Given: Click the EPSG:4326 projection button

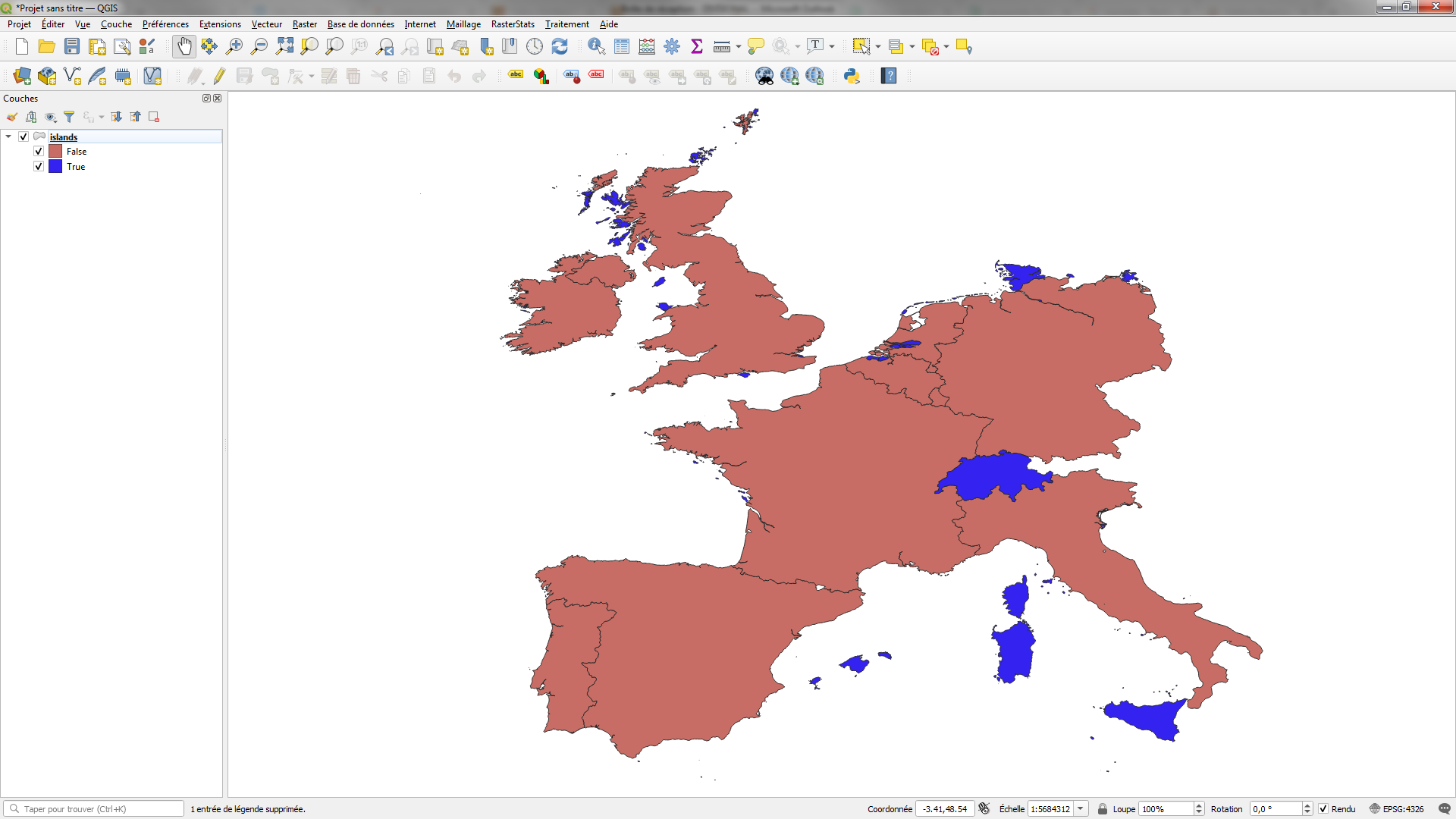Looking at the screenshot, I should (1396, 809).
